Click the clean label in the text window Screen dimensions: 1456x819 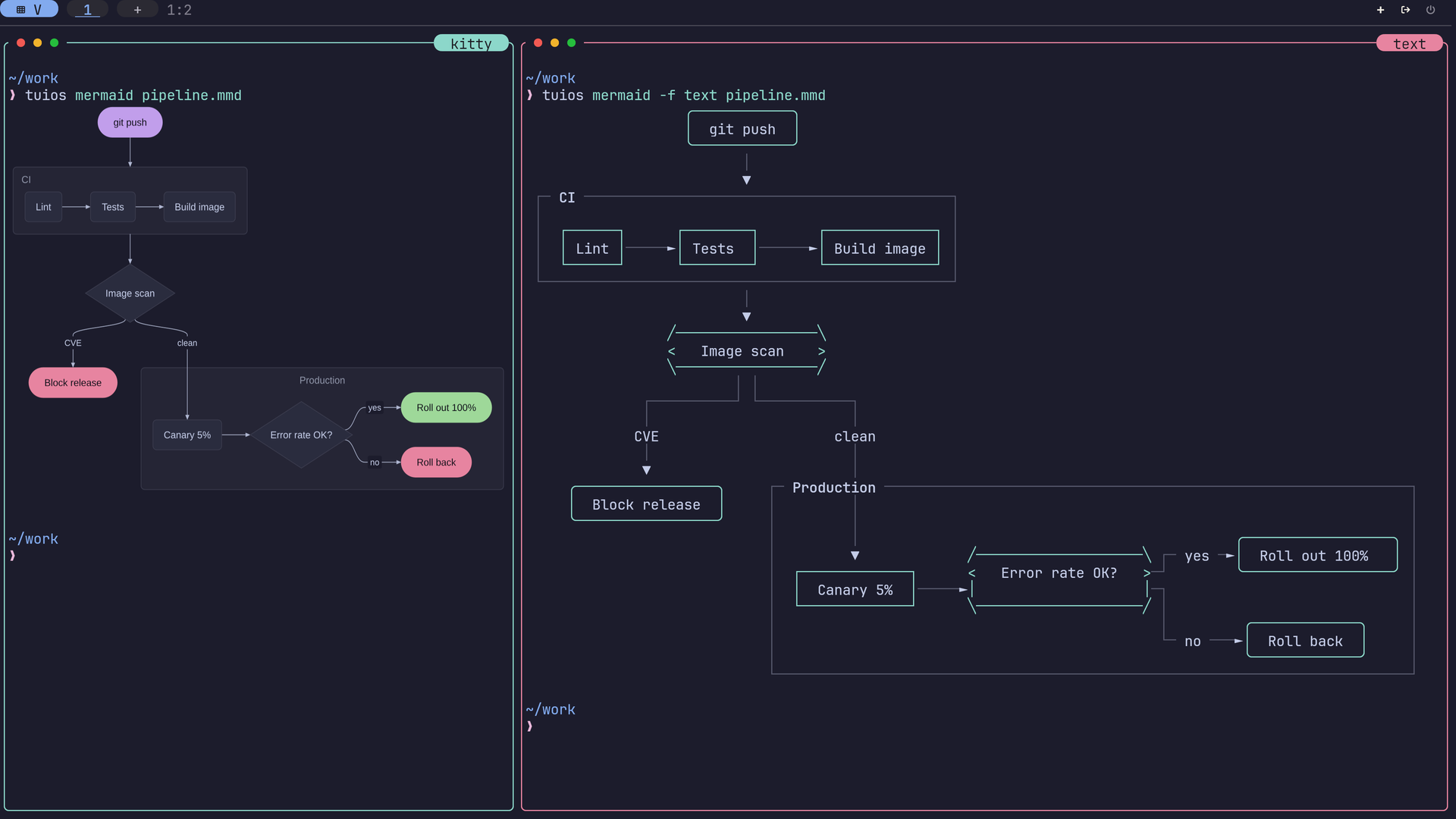[855, 437]
